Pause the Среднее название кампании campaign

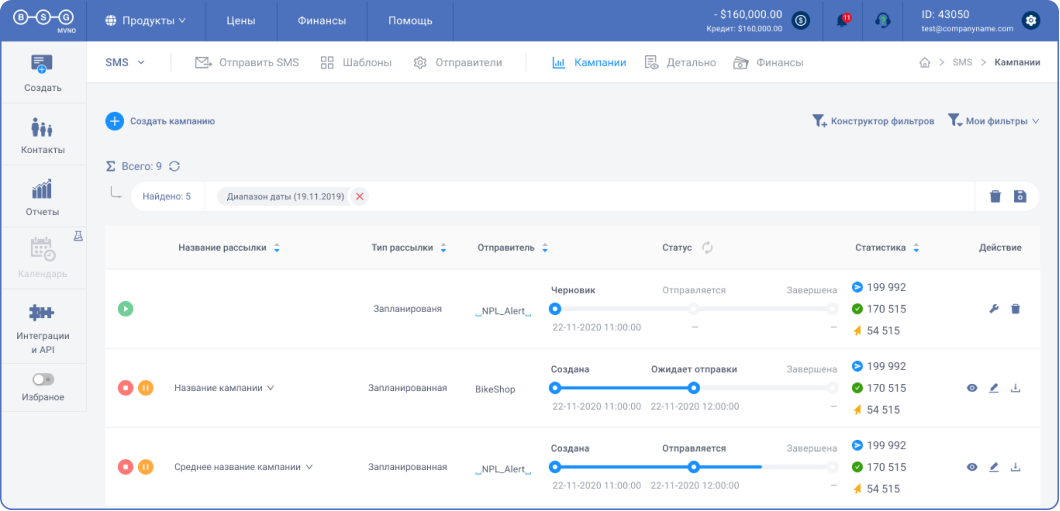[x=146, y=467]
